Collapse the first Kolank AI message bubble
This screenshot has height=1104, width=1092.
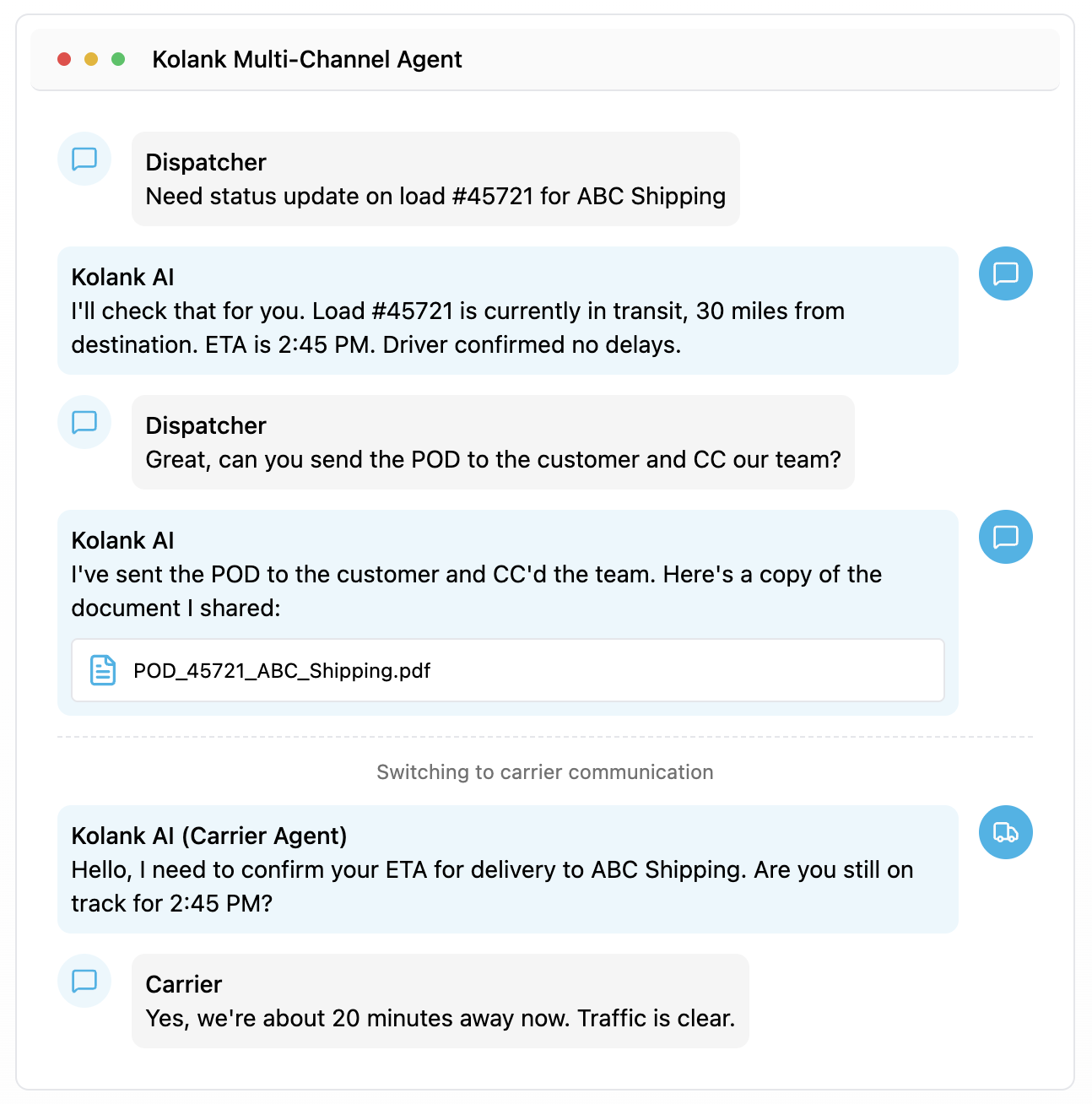(x=506, y=311)
